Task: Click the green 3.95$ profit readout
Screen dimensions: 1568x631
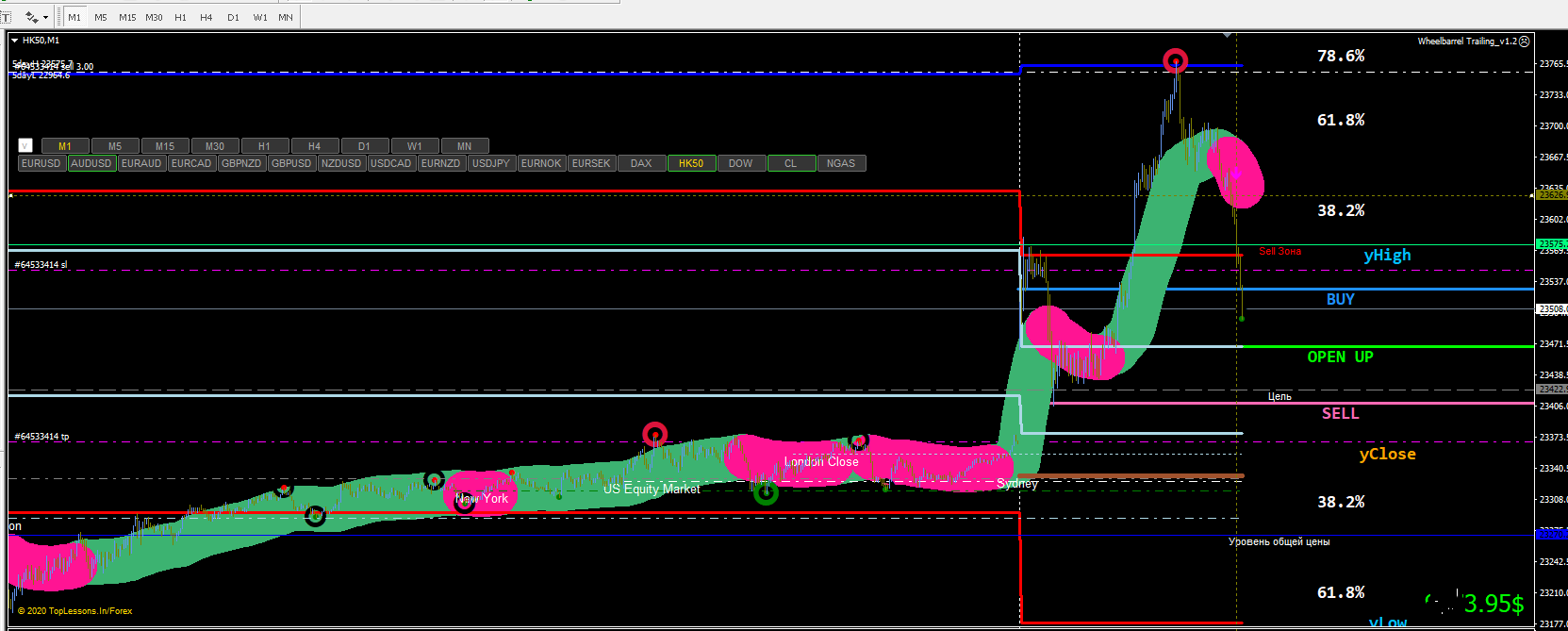Action: click(1494, 605)
